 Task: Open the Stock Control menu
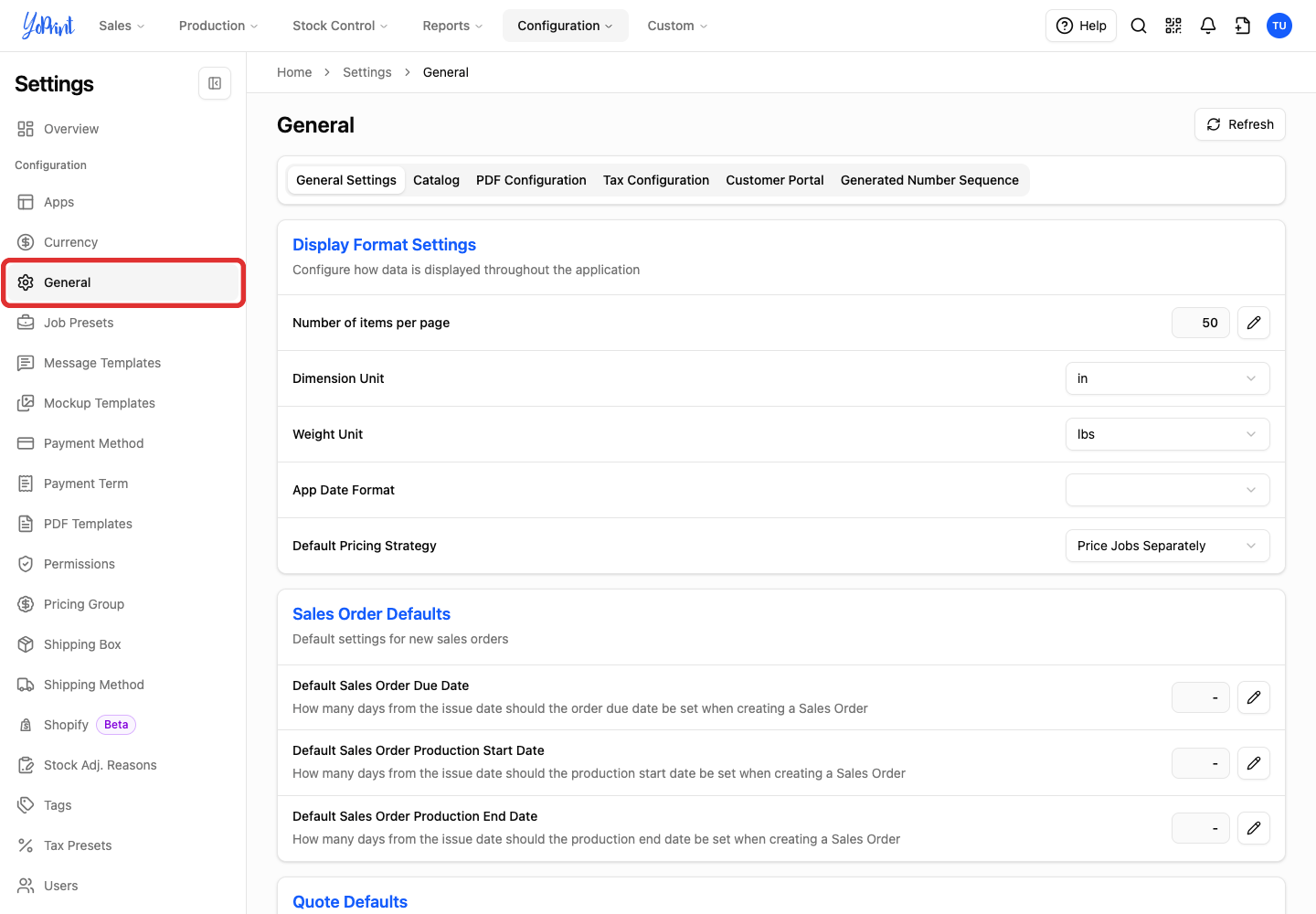(x=340, y=26)
